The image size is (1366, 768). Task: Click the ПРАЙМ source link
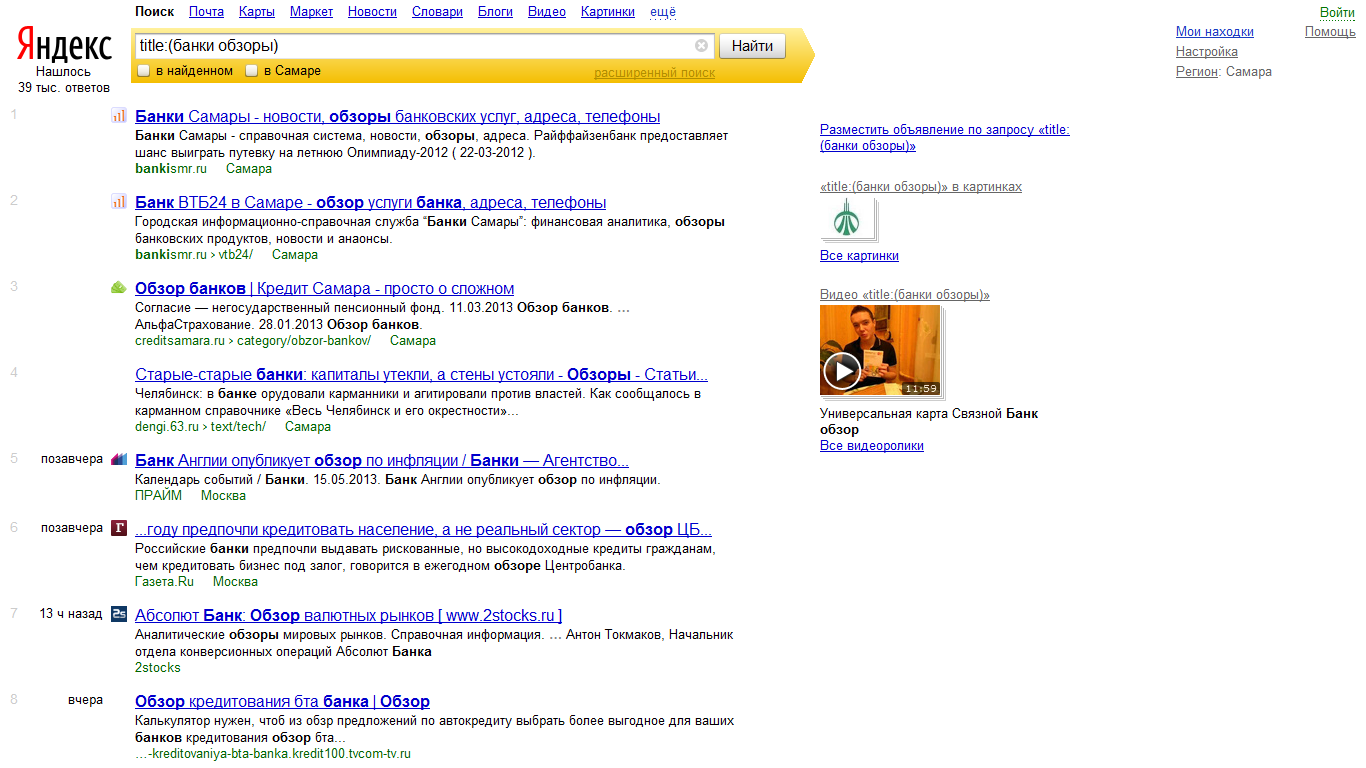(x=159, y=496)
